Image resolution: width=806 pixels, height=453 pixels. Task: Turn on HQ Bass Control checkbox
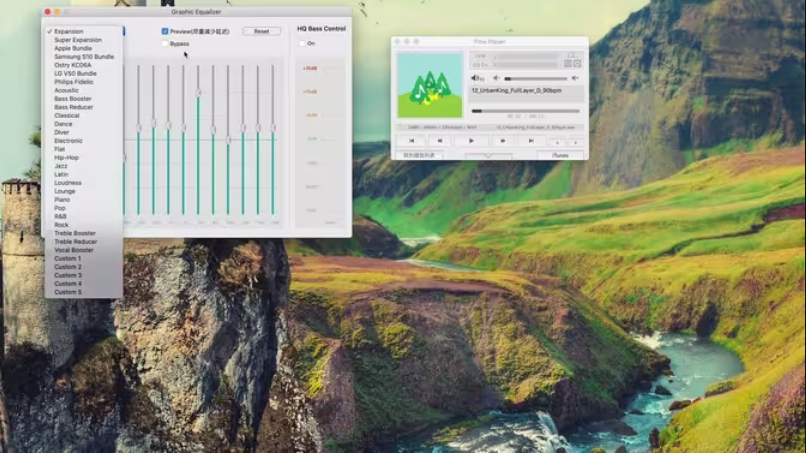[x=302, y=44]
